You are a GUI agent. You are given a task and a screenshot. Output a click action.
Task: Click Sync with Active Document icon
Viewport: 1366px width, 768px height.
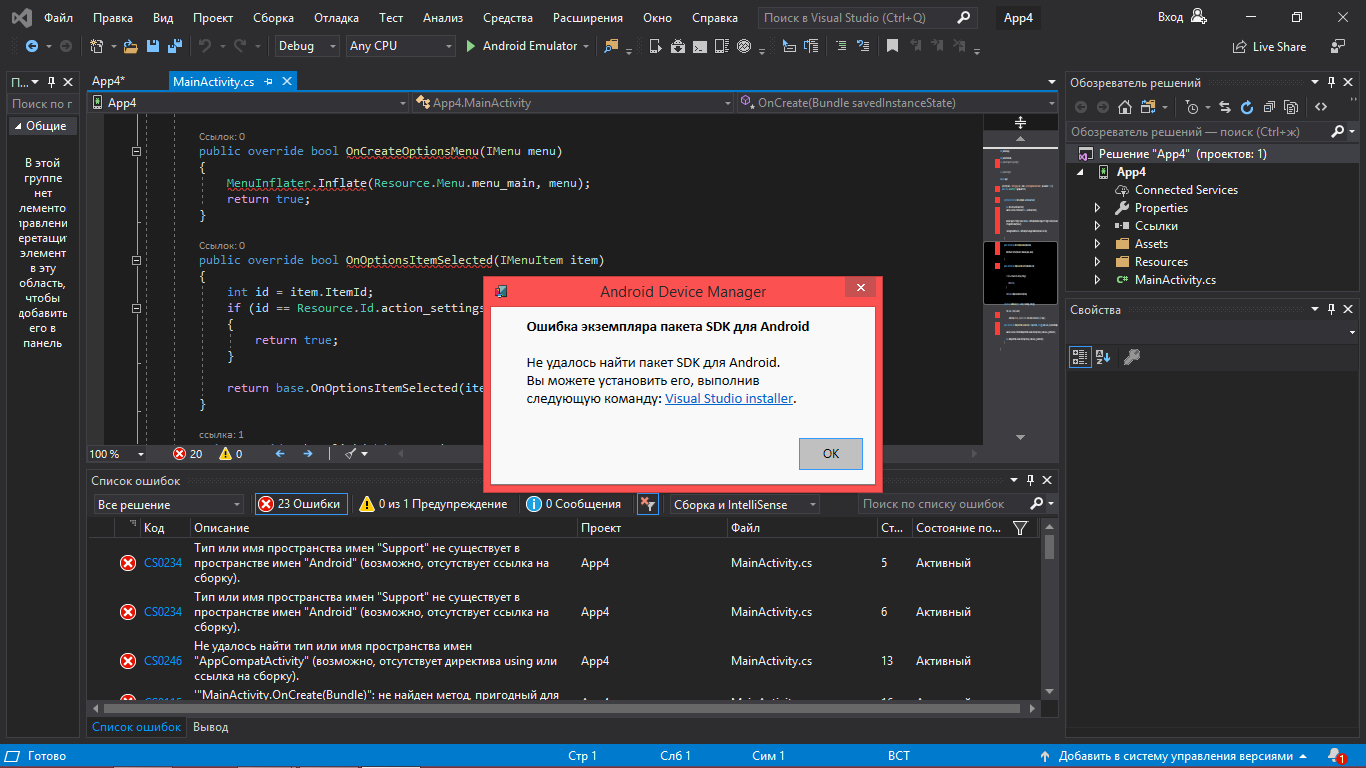click(x=1225, y=107)
